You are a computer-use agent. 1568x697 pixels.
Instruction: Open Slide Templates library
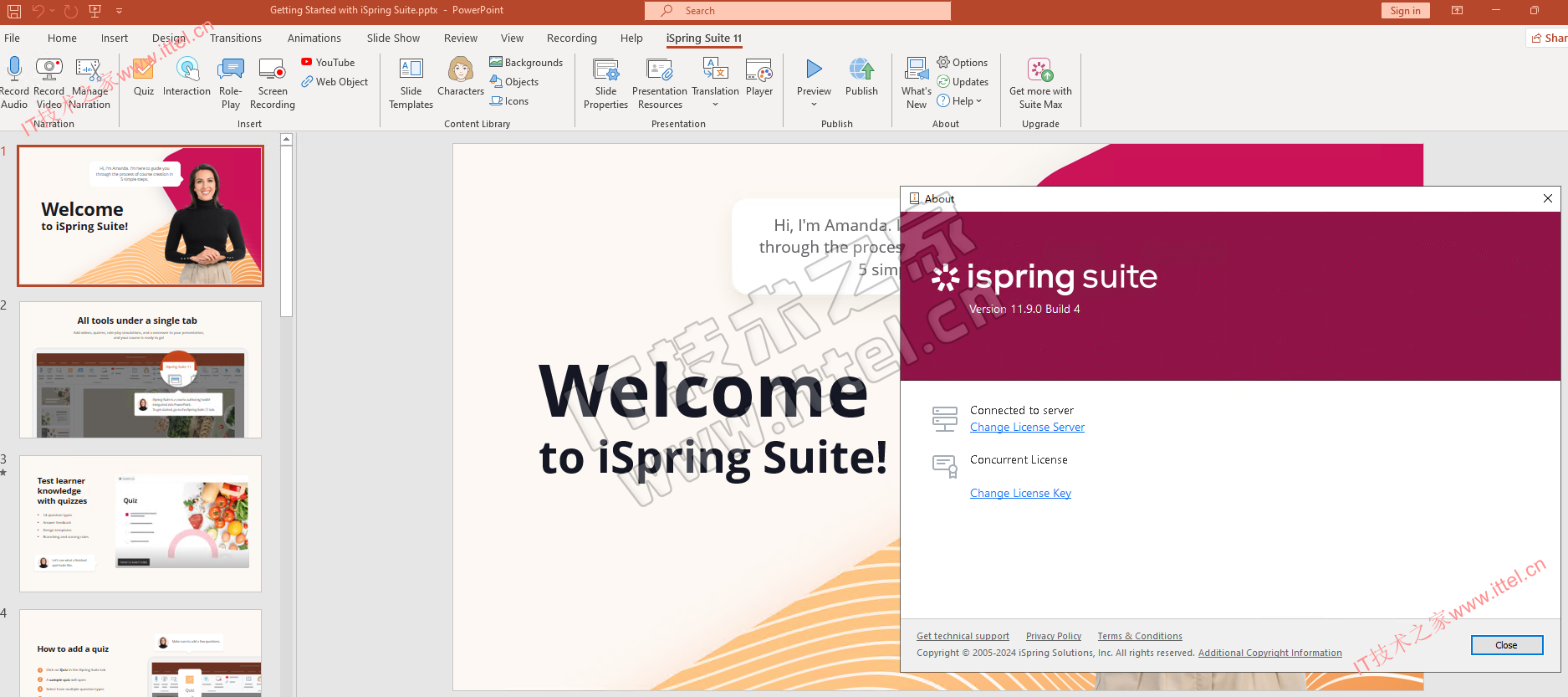point(411,83)
